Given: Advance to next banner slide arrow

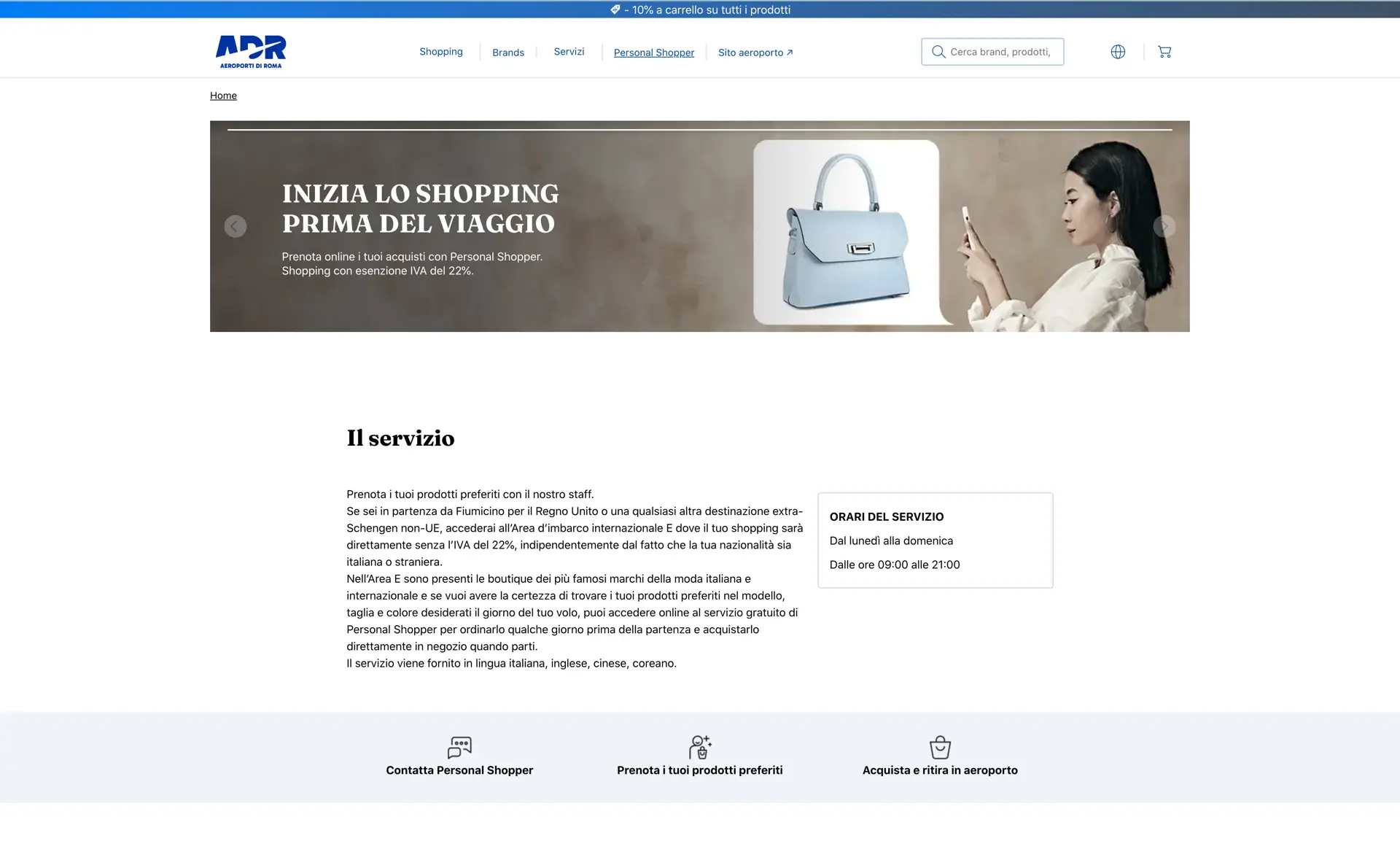Looking at the screenshot, I should point(1164,226).
